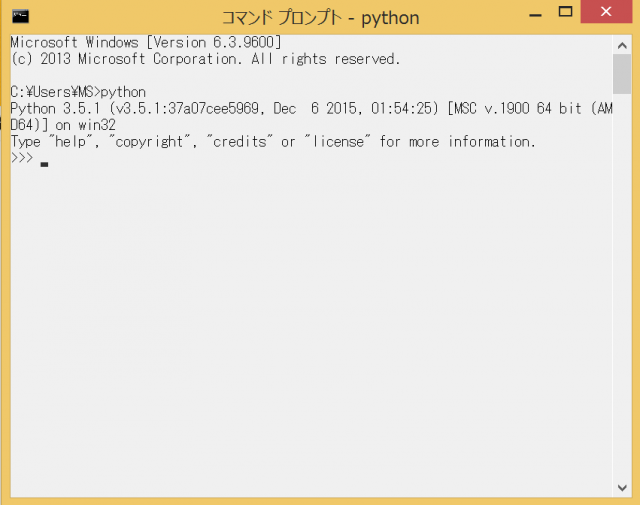640x505 pixels.
Task: Minimize the command prompt window
Action: pyautogui.click(x=534, y=14)
